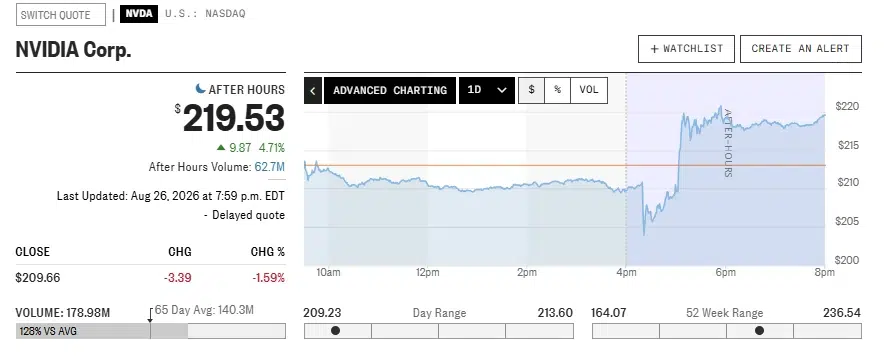The image size is (890, 362).
Task: Expand the dropdown arrow next to 1D
Action: 502,90
